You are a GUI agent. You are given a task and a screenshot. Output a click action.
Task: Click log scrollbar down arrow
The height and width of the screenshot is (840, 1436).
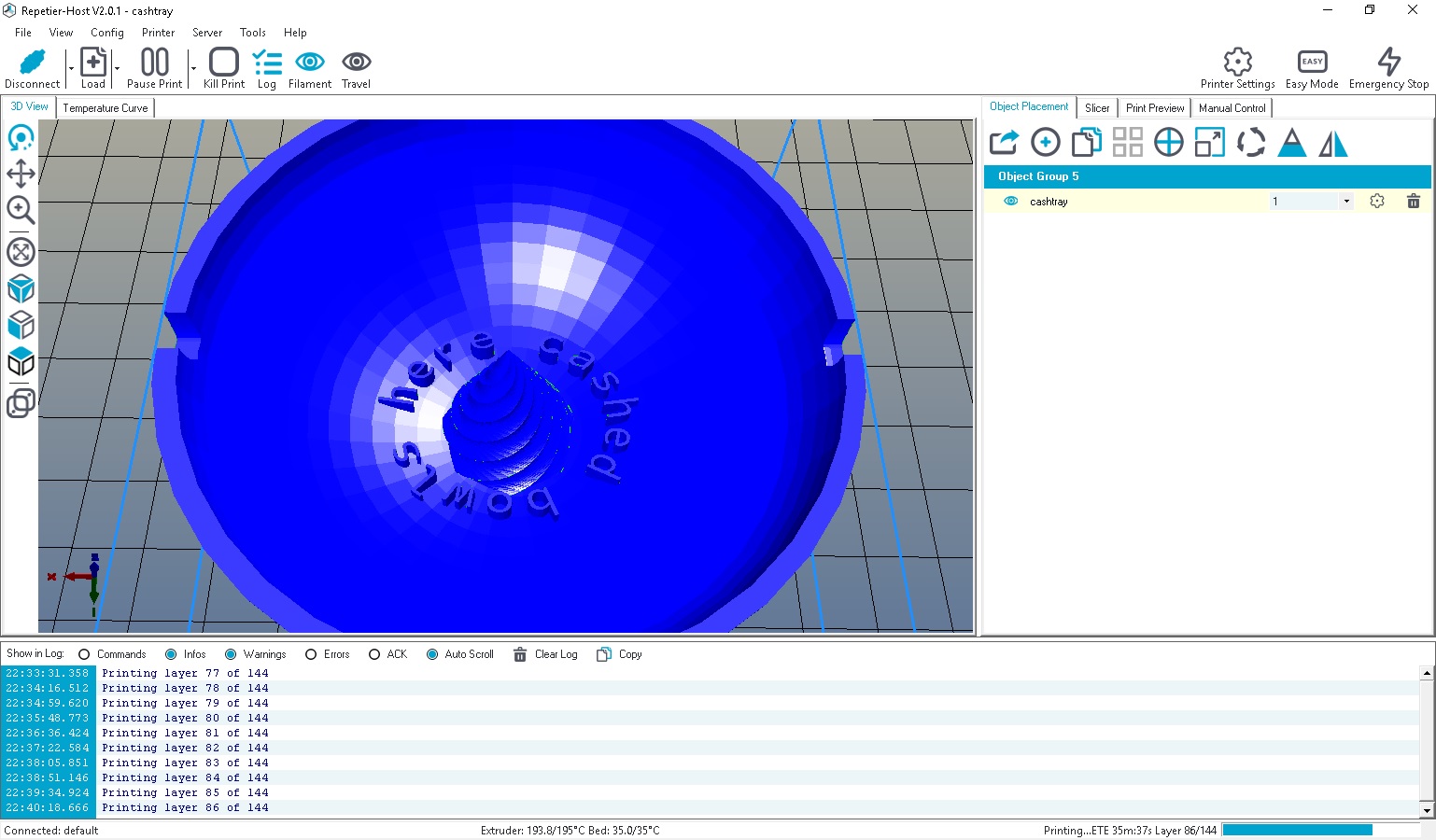[1427, 810]
